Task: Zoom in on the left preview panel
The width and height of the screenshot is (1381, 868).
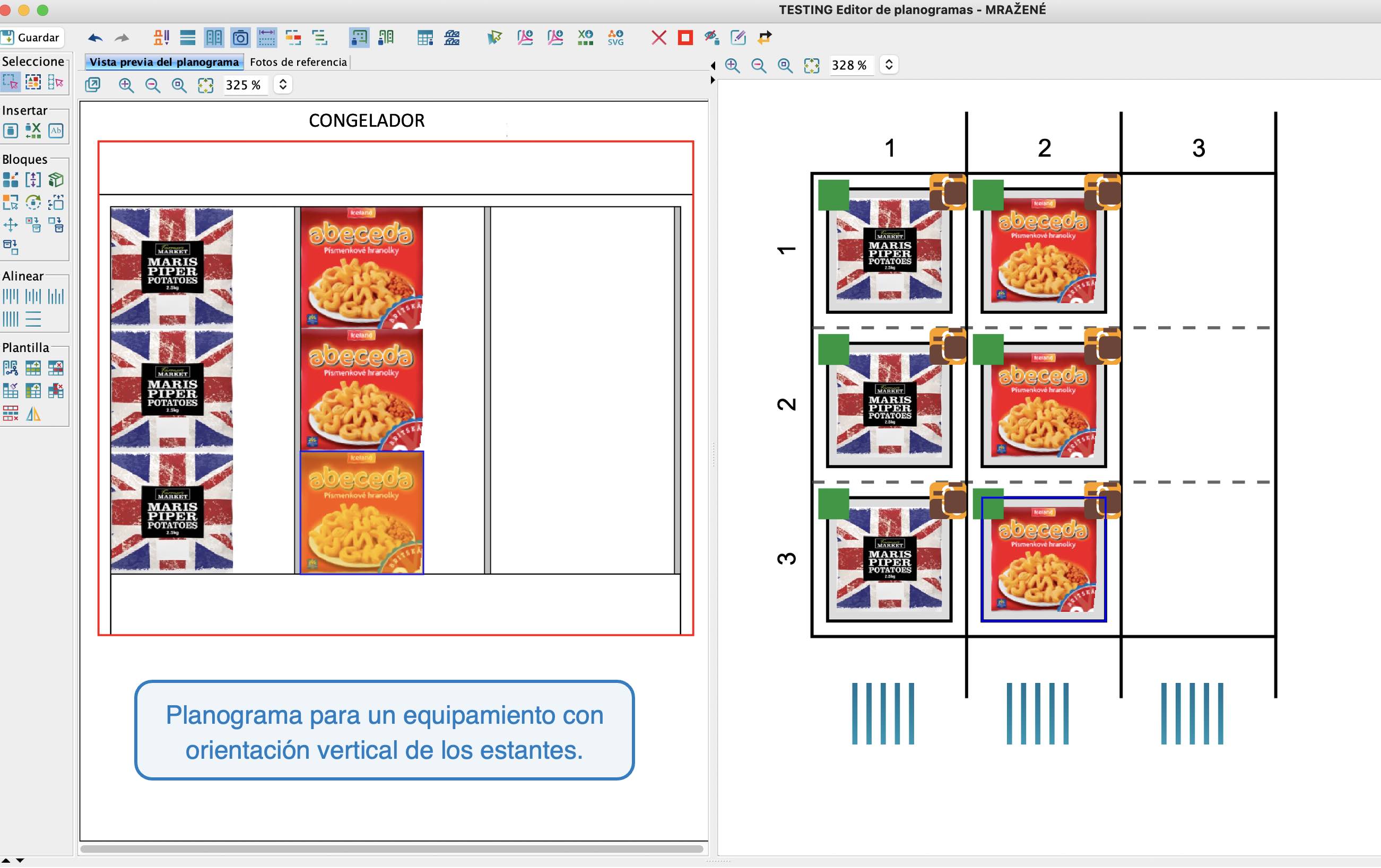Action: pos(126,85)
